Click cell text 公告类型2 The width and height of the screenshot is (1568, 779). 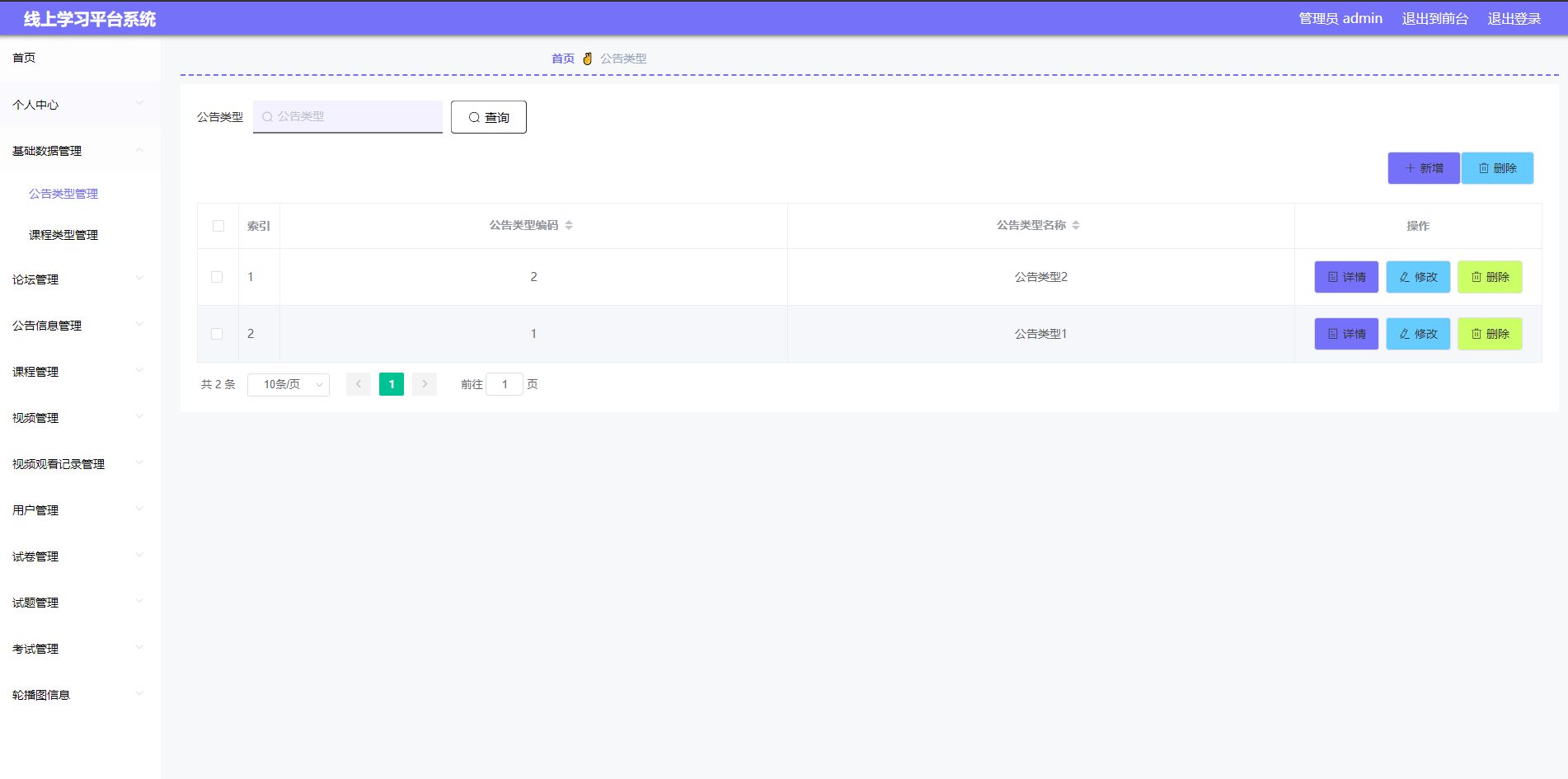(x=1041, y=277)
